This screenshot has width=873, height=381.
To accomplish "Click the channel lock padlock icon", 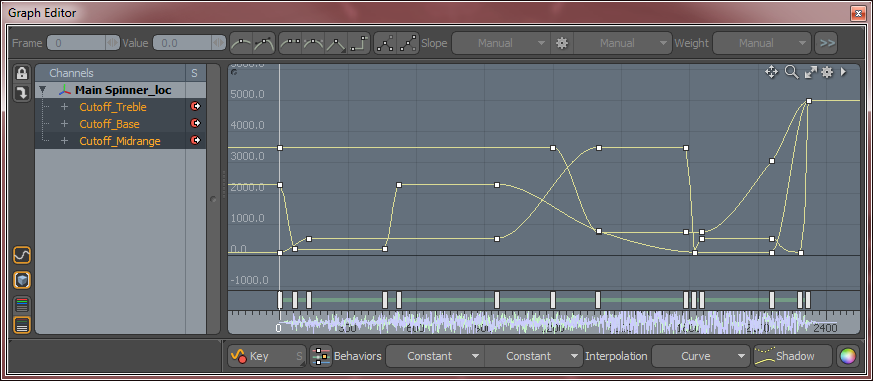I will 22,74.
